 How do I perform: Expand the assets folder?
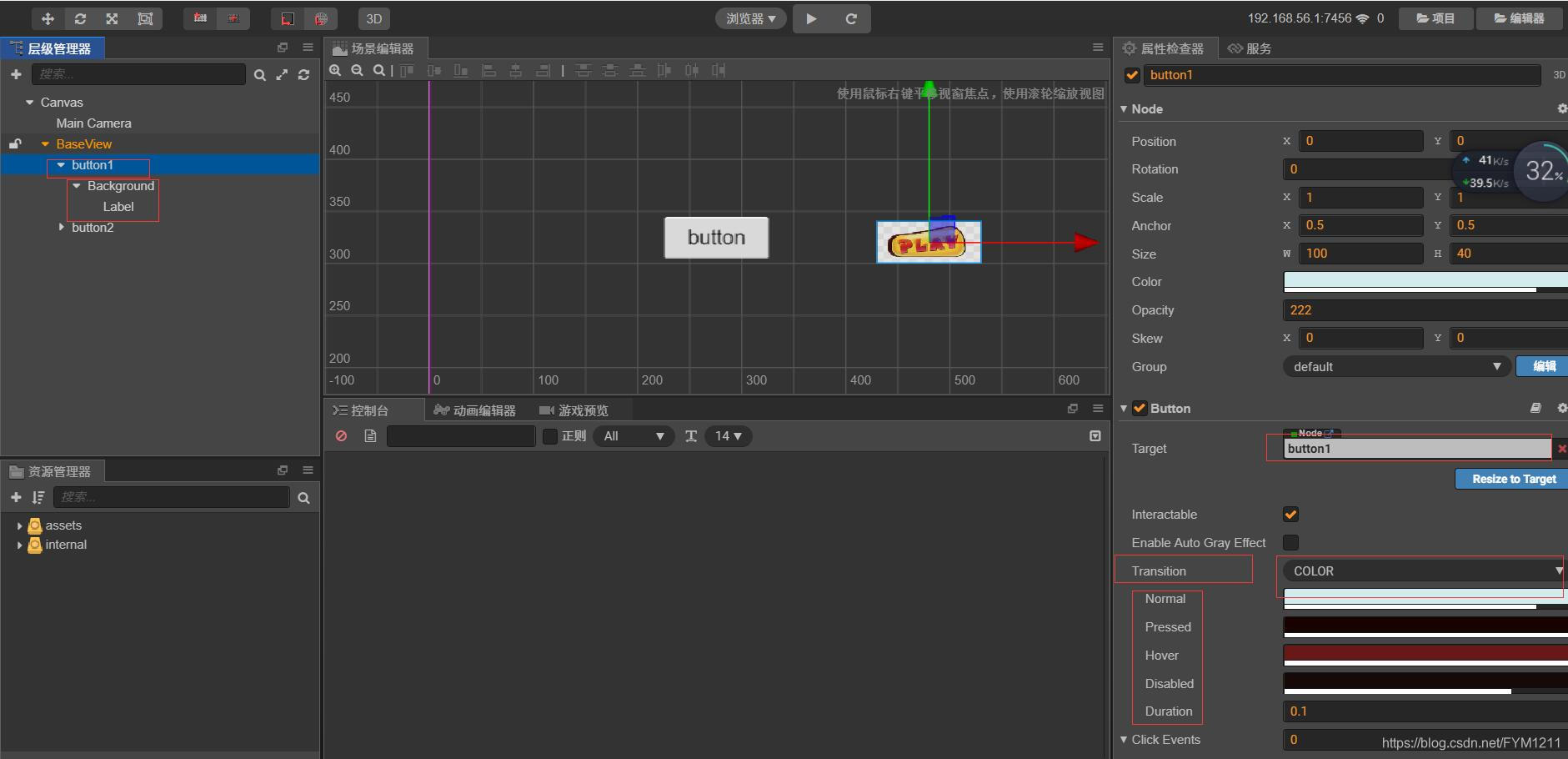(x=19, y=525)
